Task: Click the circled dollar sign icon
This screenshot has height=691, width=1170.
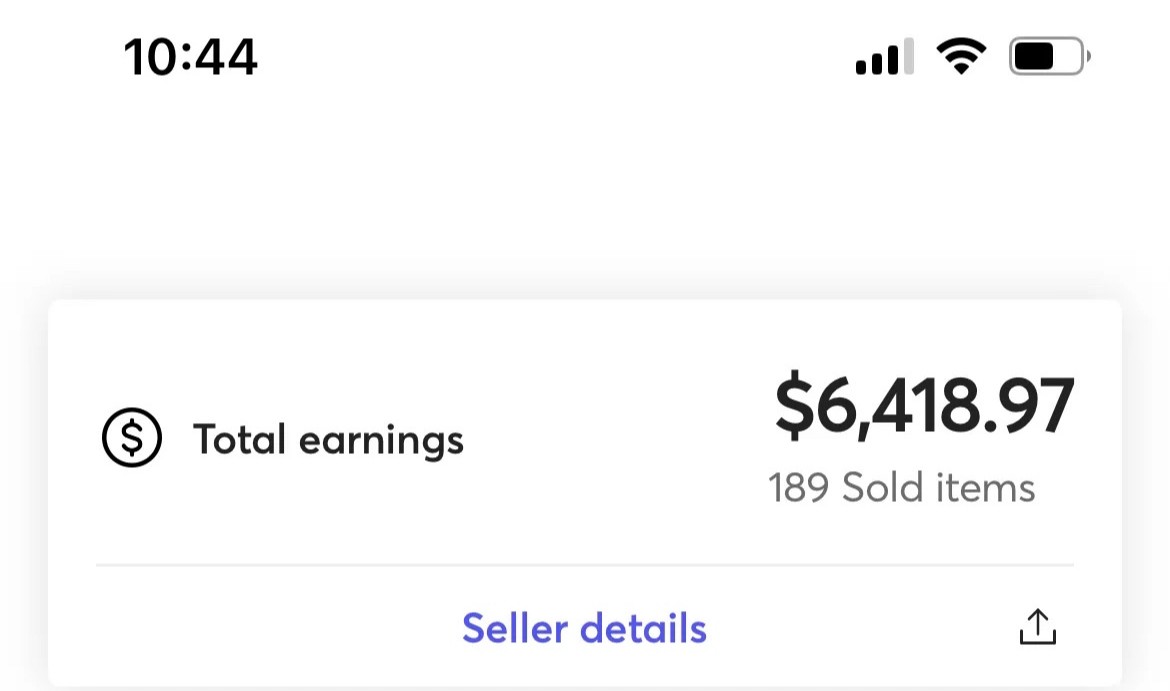Action: [x=132, y=437]
